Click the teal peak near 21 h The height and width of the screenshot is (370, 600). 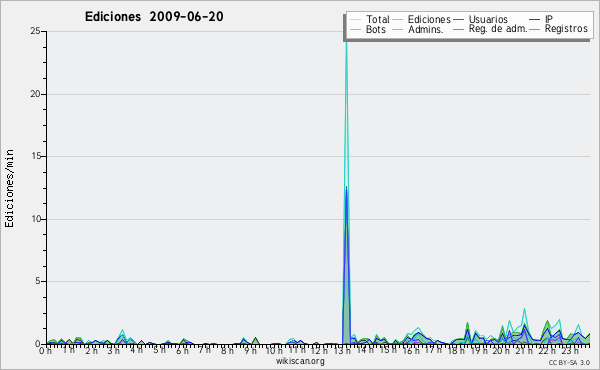click(524, 309)
